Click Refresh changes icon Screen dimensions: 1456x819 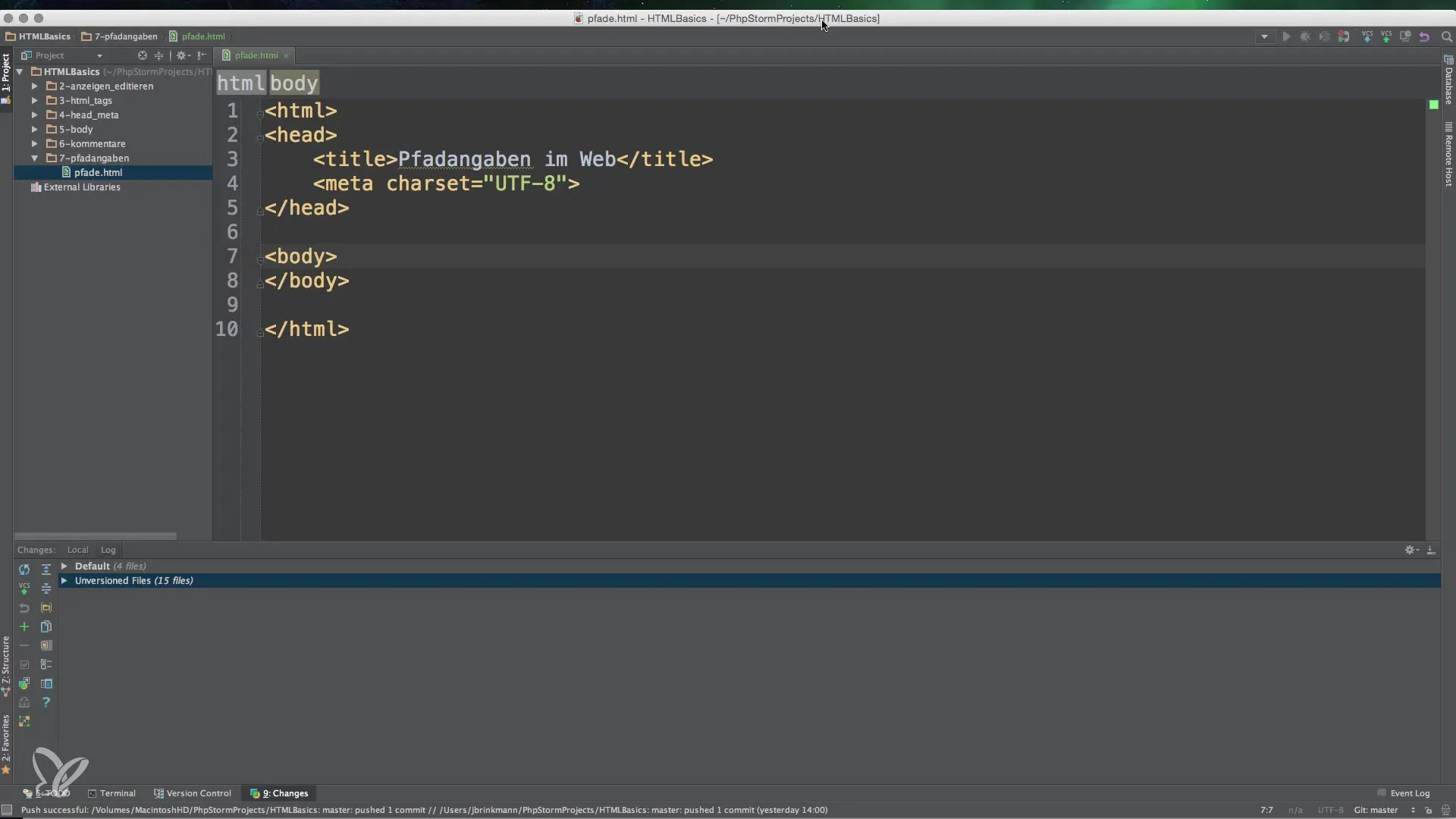point(24,570)
